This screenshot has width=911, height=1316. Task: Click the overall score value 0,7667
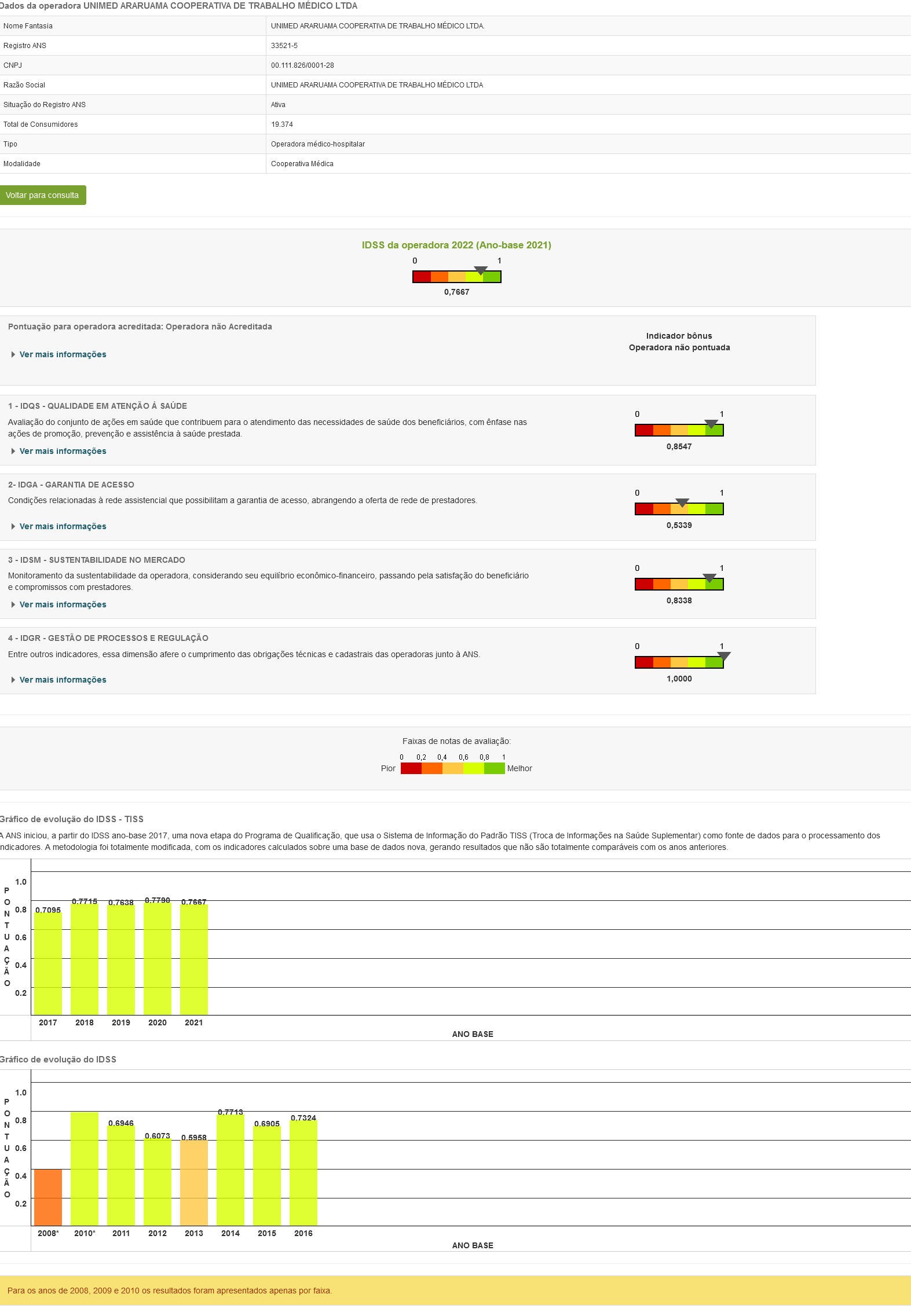click(457, 292)
